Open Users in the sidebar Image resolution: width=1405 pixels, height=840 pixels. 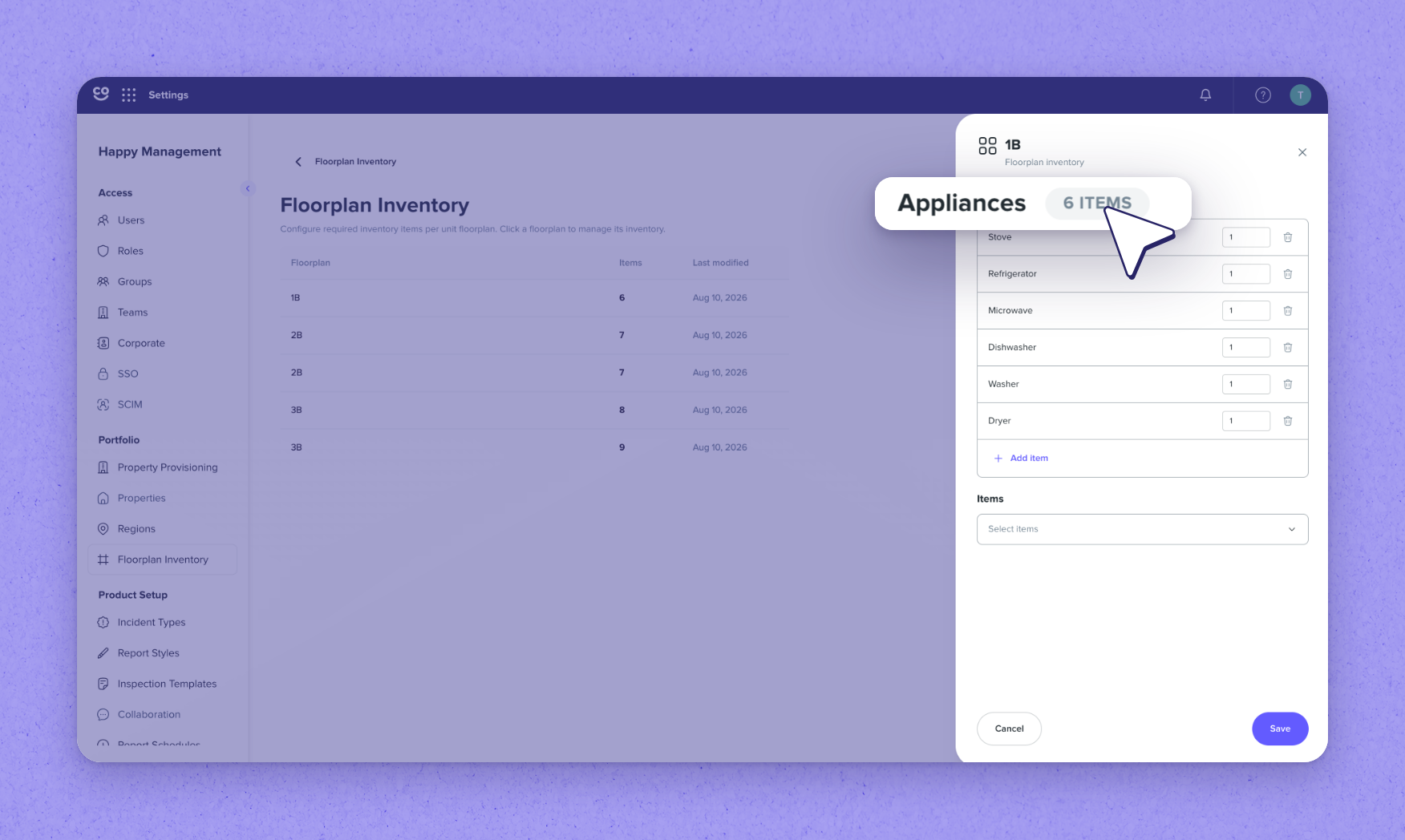[131, 220]
